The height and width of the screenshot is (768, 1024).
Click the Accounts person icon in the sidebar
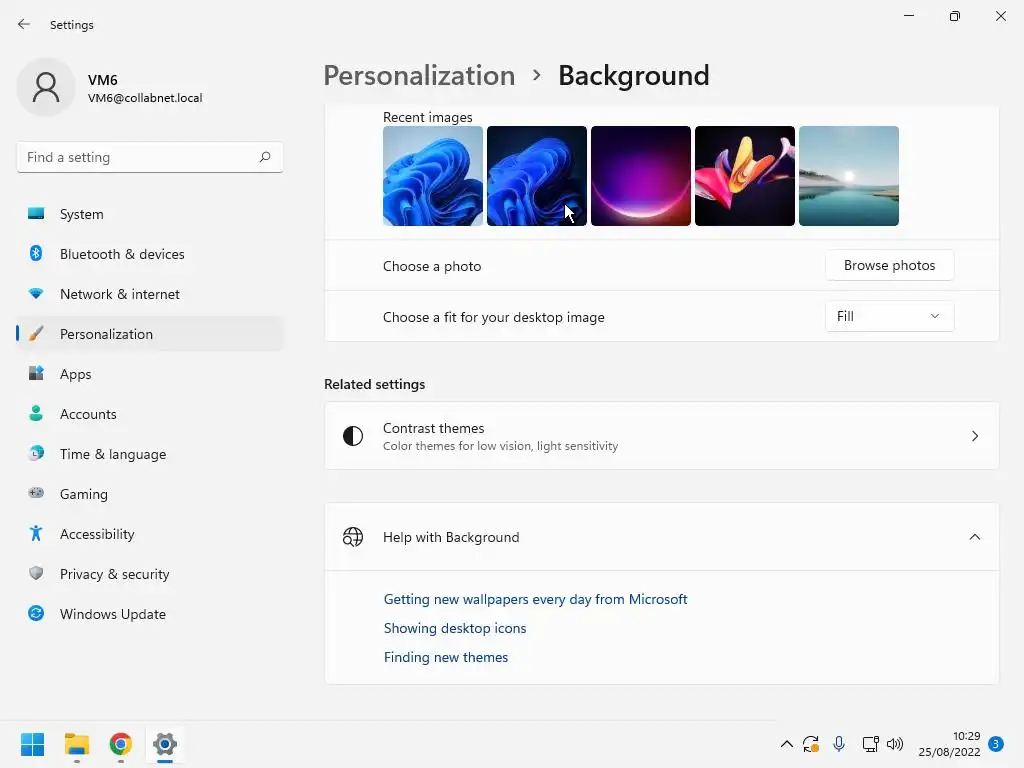36,413
